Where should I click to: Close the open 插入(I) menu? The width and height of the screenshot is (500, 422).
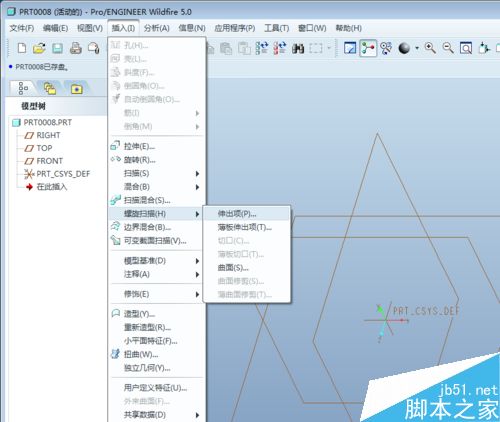(x=123, y=28)
